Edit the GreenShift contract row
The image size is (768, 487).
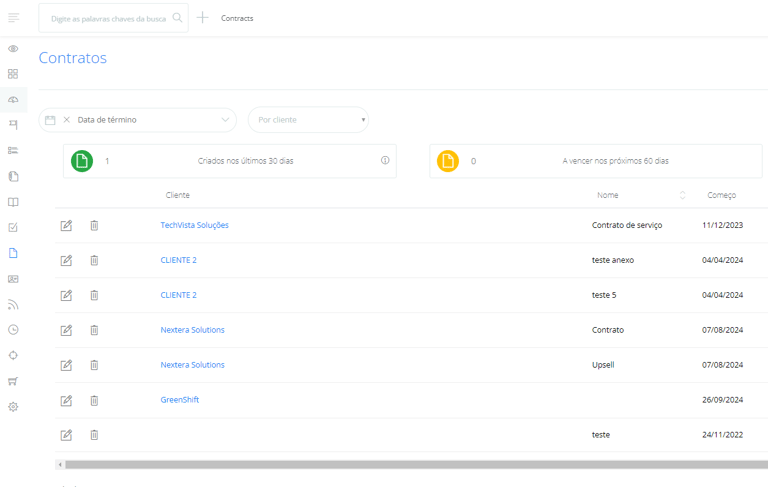click(x=66, y=400)
